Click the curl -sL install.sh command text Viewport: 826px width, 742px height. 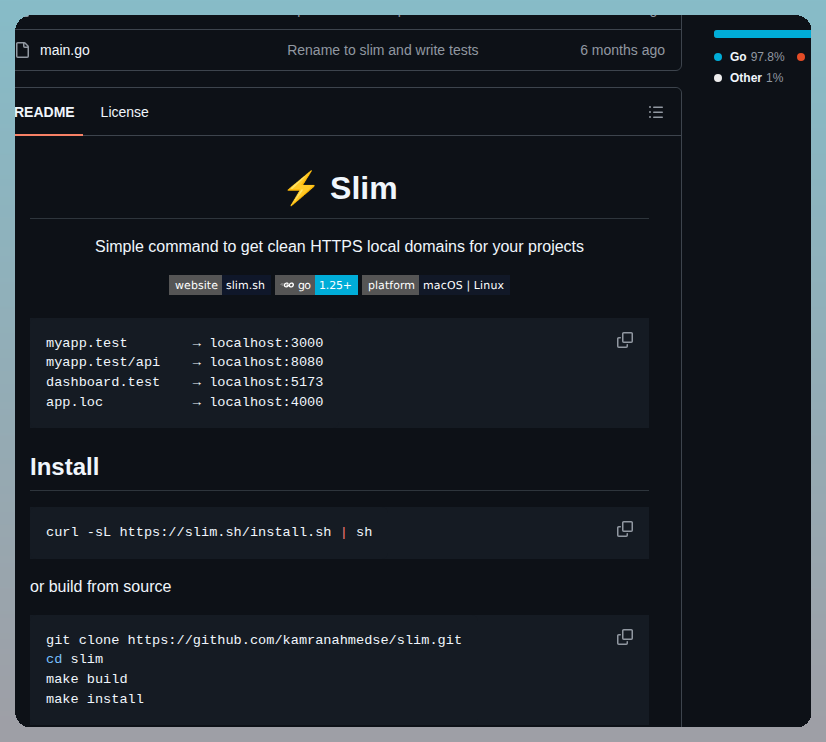pyautogui.click(x=209, y=532)
